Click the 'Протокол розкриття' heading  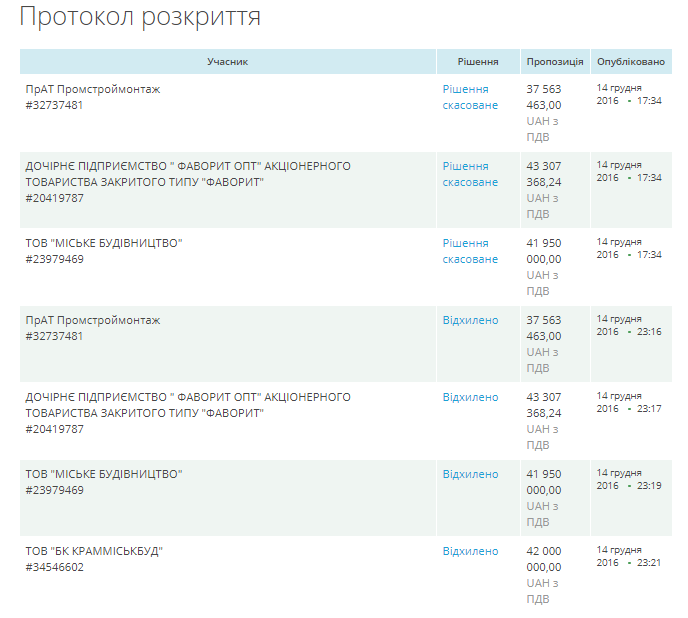(x=140, y=17)
